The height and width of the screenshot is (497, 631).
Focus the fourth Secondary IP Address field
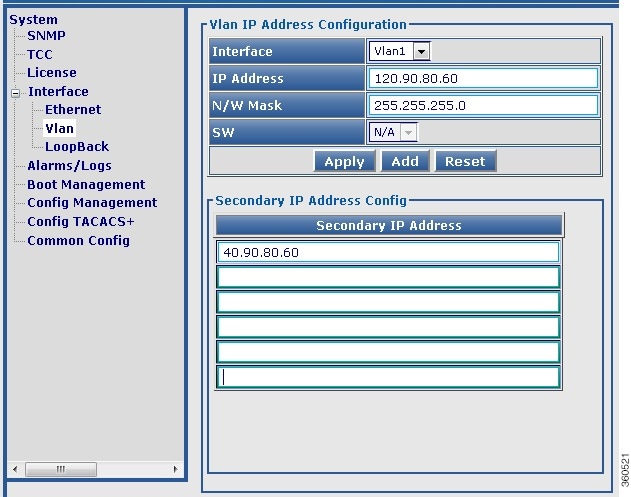[x=388, y=327]
